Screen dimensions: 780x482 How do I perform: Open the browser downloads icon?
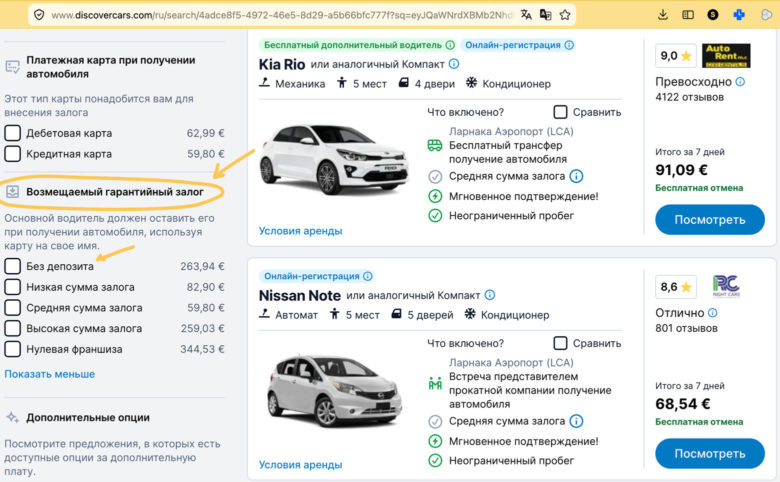[663, 15]
